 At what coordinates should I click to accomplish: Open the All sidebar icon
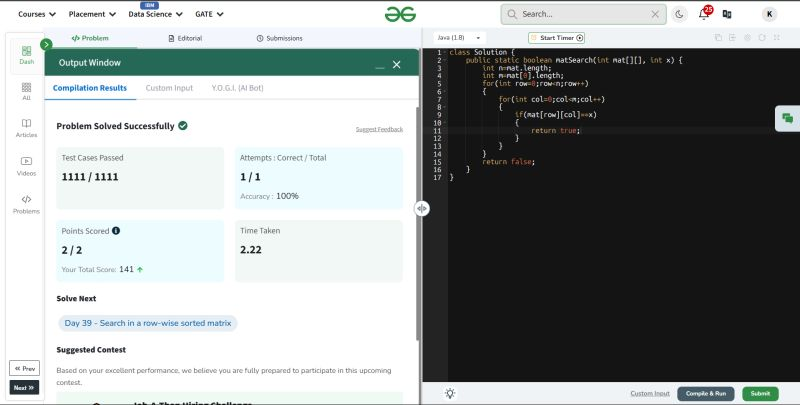pyautogui.click(x=27, y=92)
